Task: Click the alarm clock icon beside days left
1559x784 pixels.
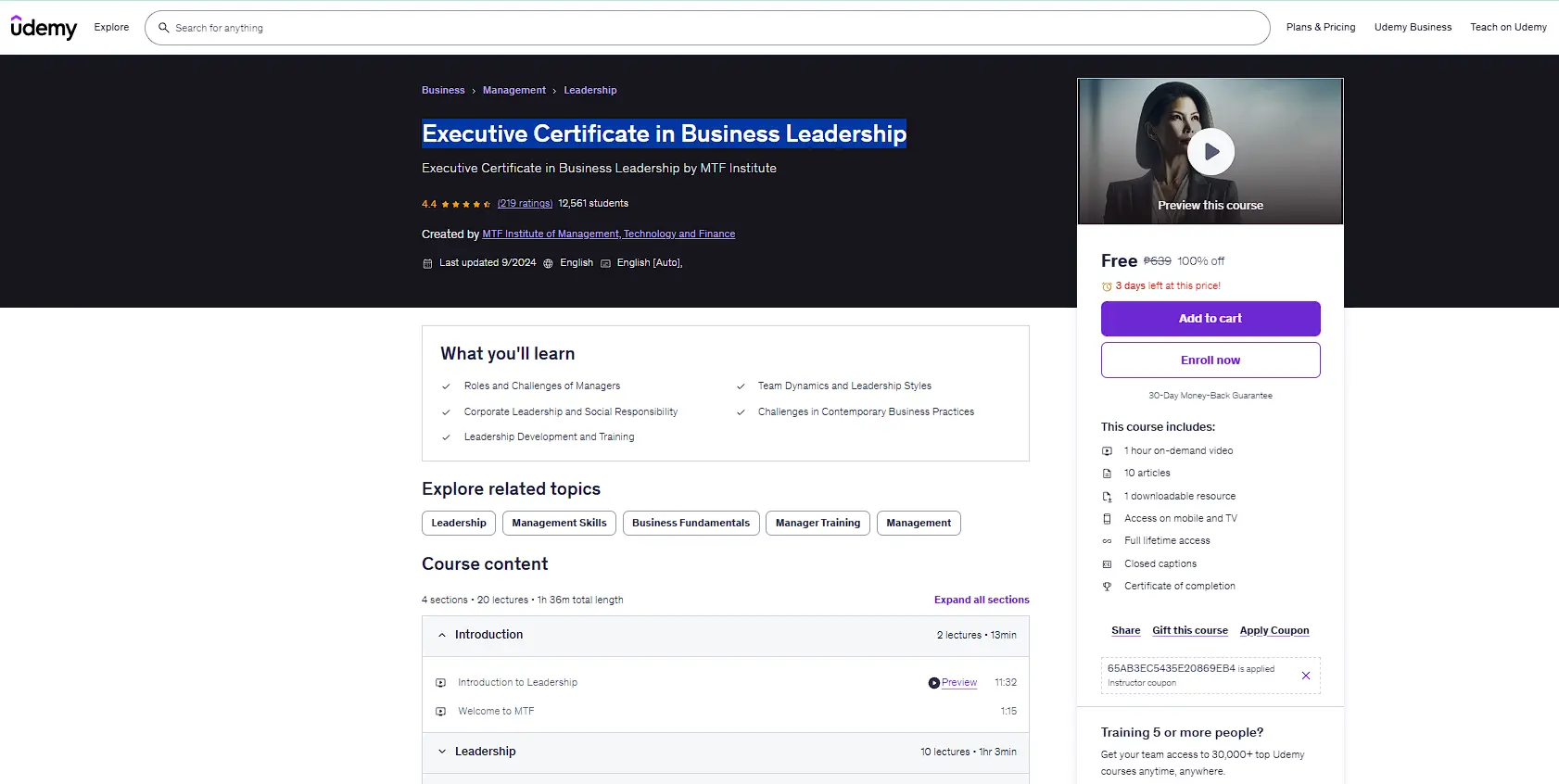Action: click(1107, 286)
